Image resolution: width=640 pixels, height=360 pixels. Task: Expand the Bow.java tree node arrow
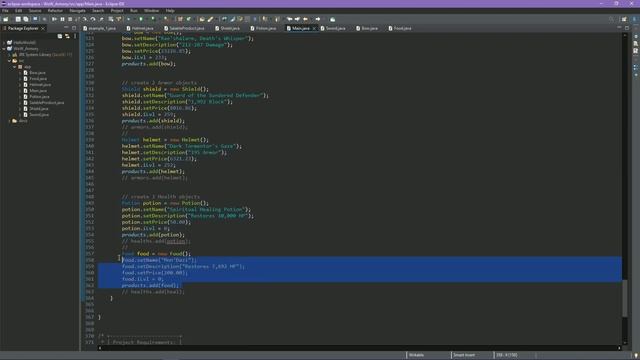pos(20,73)
